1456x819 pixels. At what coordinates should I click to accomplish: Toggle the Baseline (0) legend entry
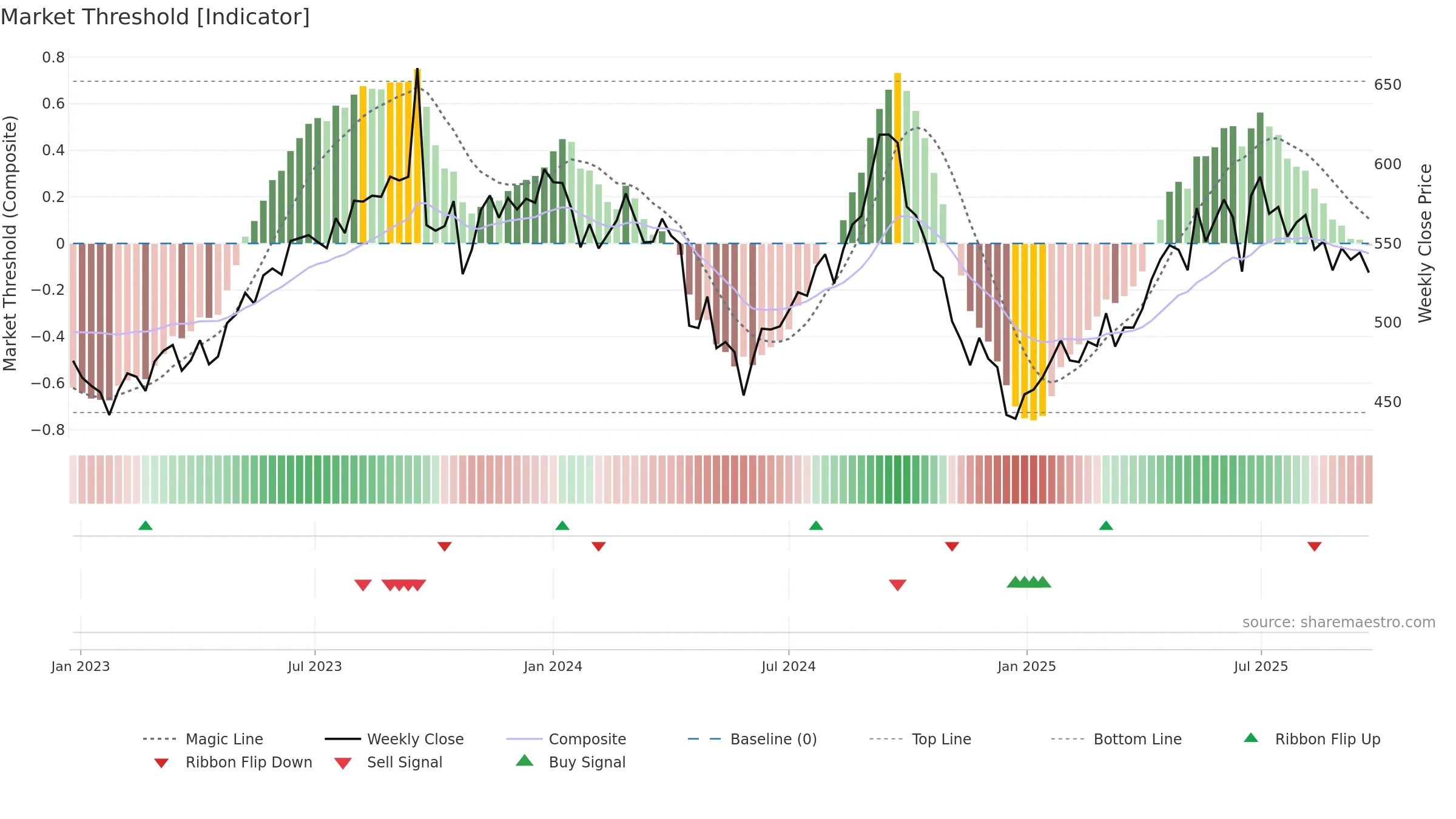[752, 739]
